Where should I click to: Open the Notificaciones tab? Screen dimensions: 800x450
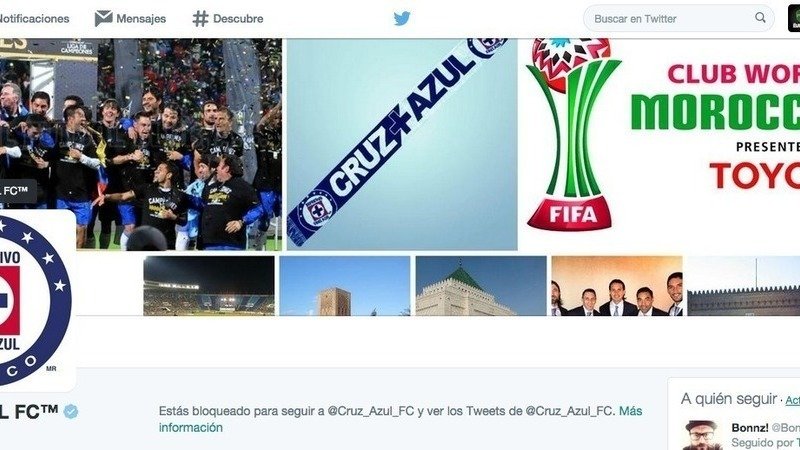[x=34, y=19]
